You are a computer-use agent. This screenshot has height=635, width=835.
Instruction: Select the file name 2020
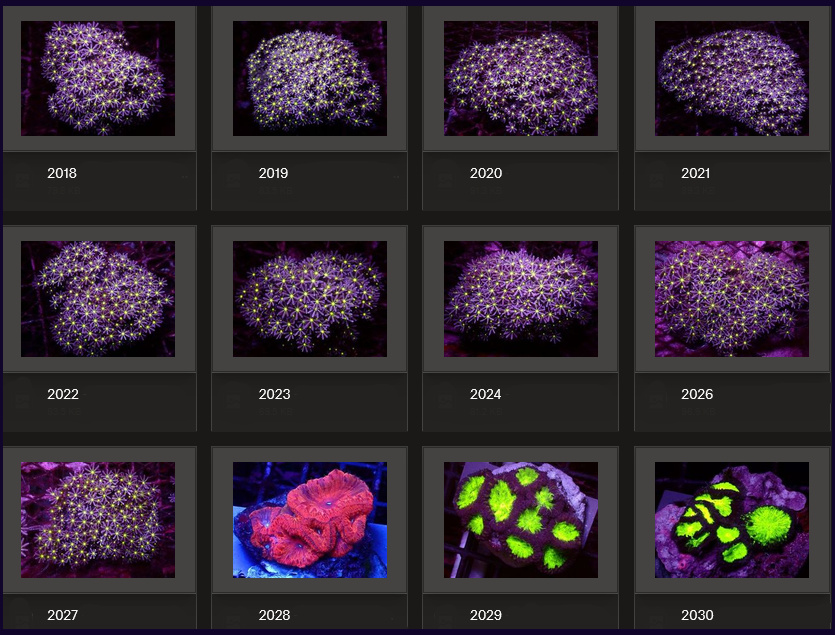click(486, 173)
